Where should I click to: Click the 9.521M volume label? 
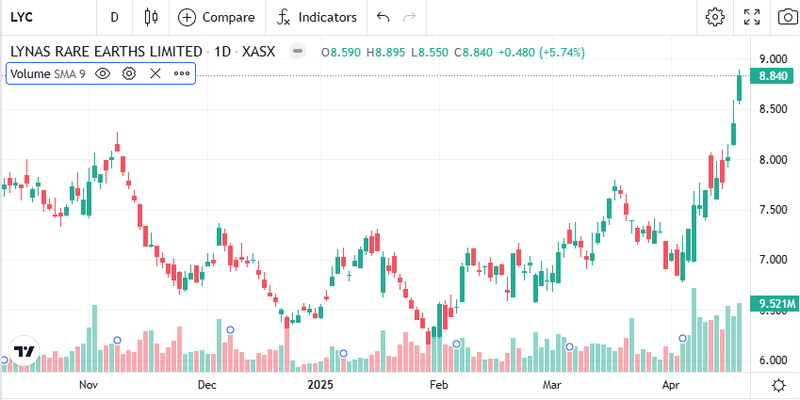coord(773,304)
